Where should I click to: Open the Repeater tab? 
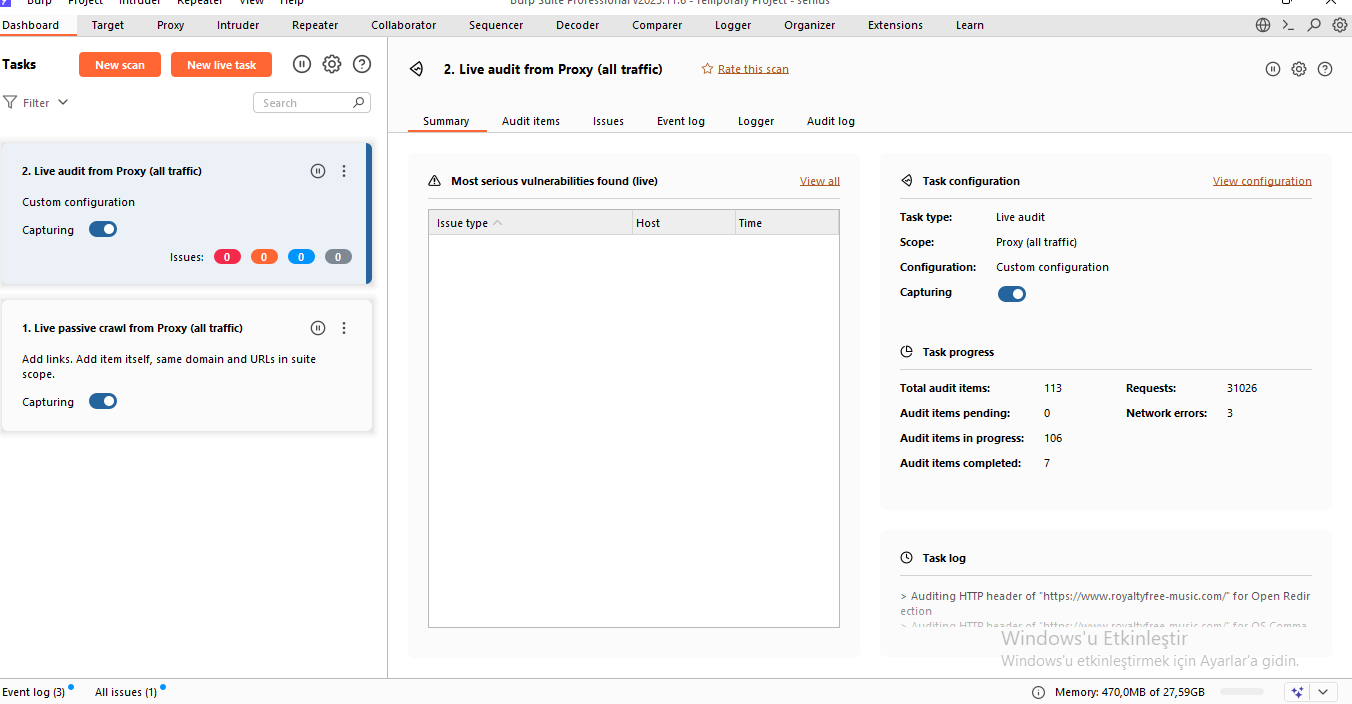click(x=315, y=25)
